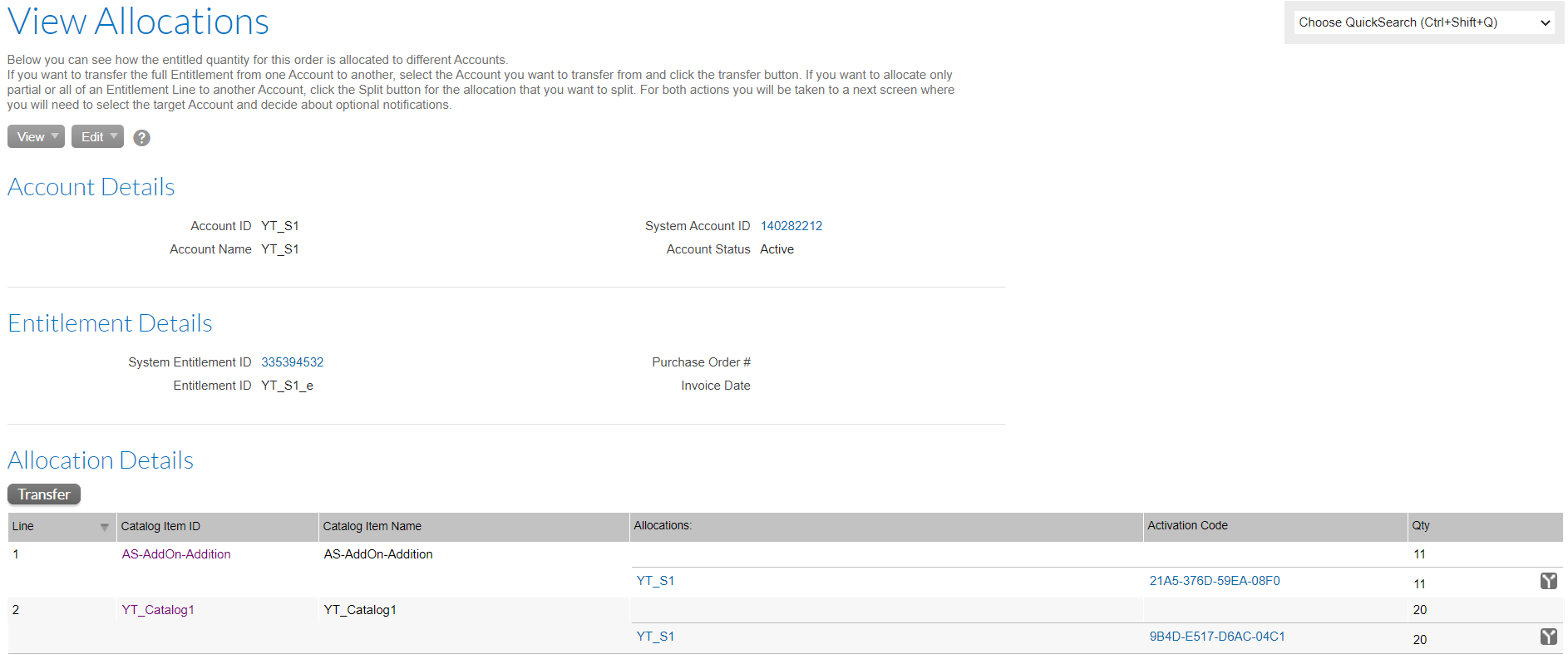Open the Edit dropdown menu

[x=97, y=136]
